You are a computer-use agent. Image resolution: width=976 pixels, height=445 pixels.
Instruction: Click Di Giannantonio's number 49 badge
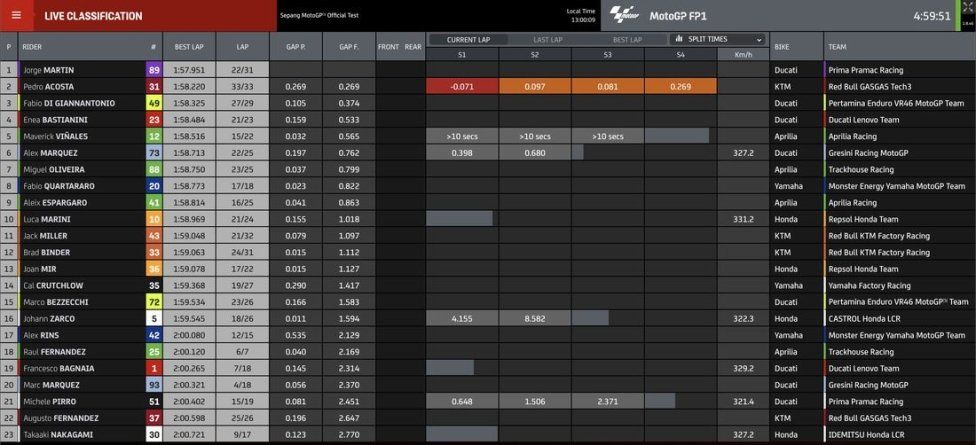coord(154,103)
